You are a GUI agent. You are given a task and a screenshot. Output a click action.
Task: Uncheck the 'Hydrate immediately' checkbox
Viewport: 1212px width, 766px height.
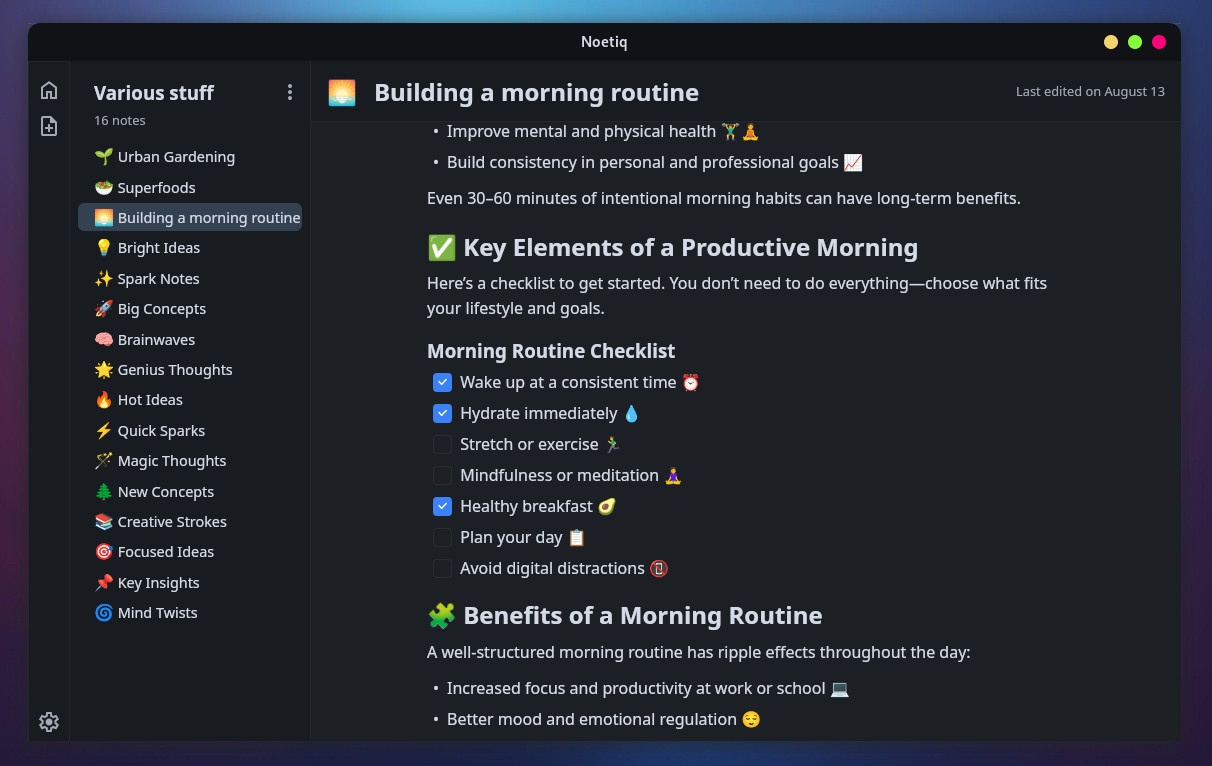pyautogui.click(x=442, y=413)
